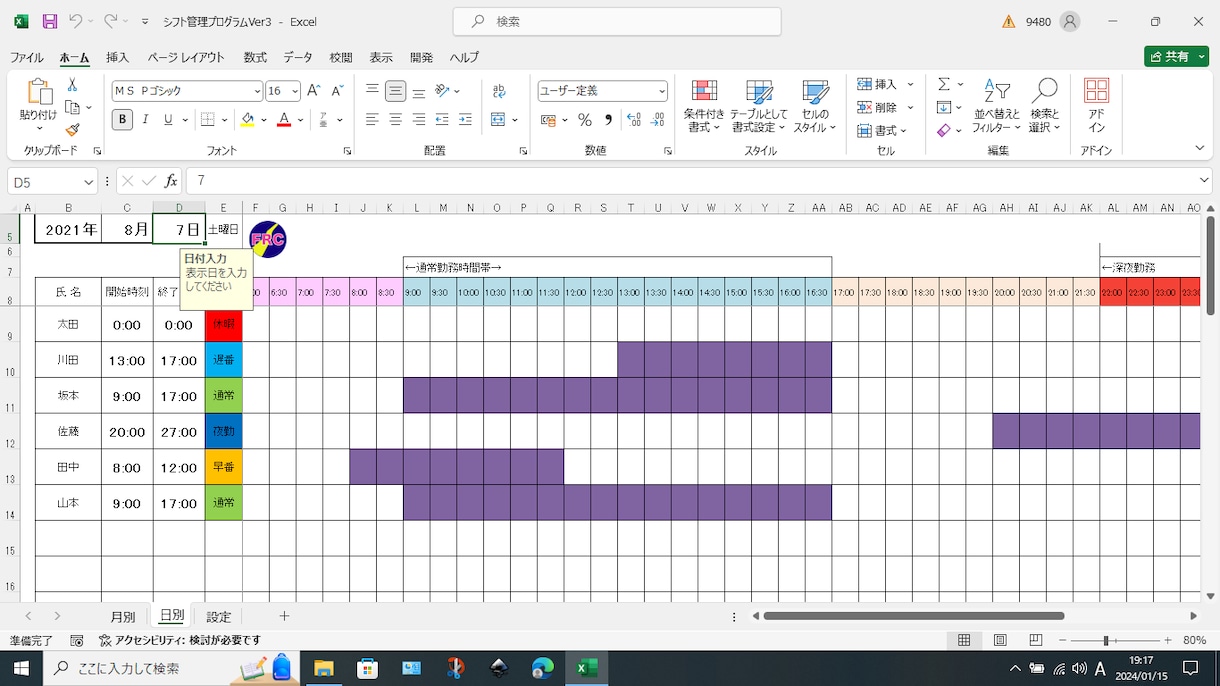Viewport: 1220px width, 686px height.
Task: Apply percent style to the cell
Action: tap(584, 120)
